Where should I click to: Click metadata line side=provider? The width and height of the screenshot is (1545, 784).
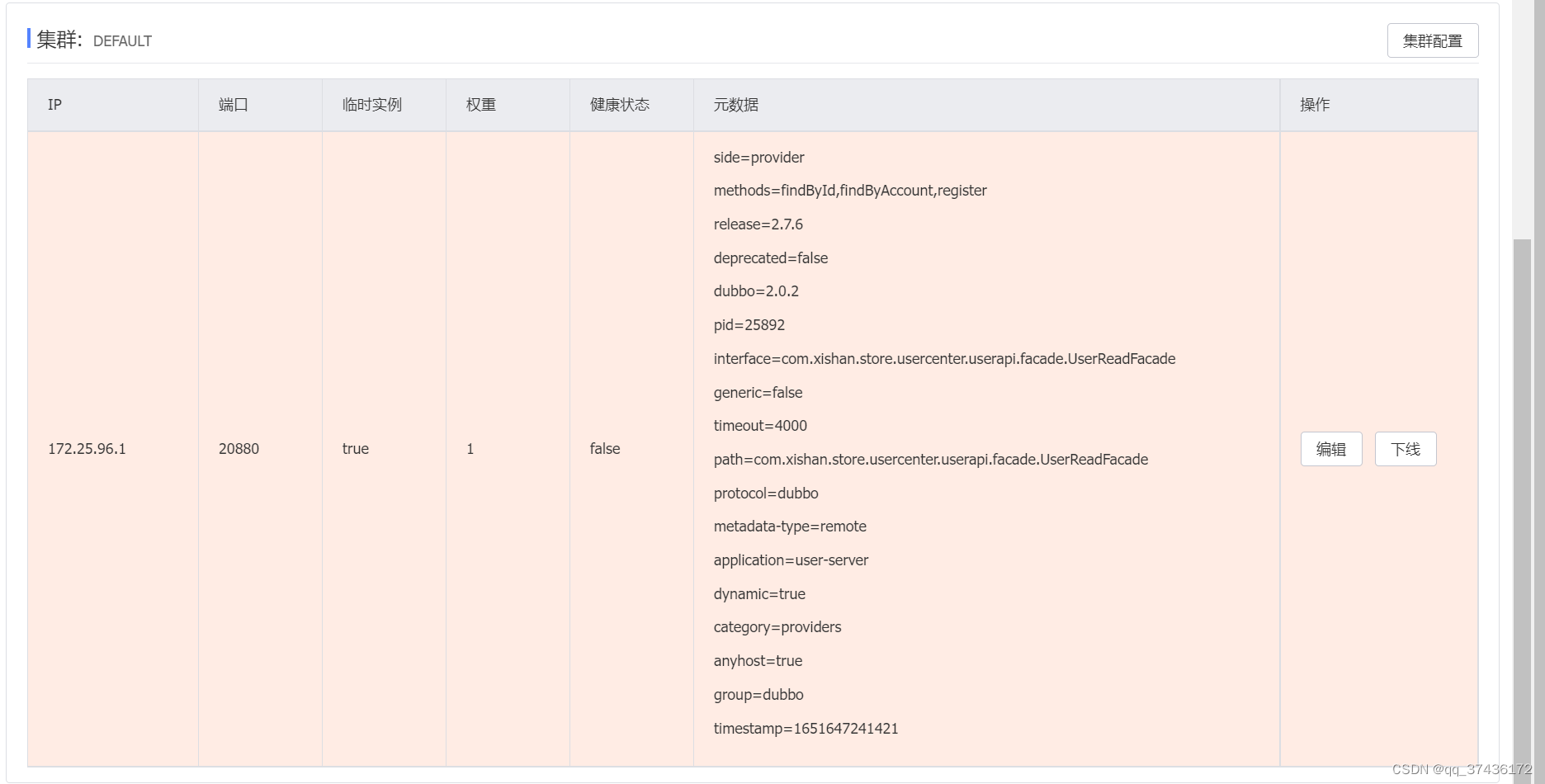click(758, 158)
